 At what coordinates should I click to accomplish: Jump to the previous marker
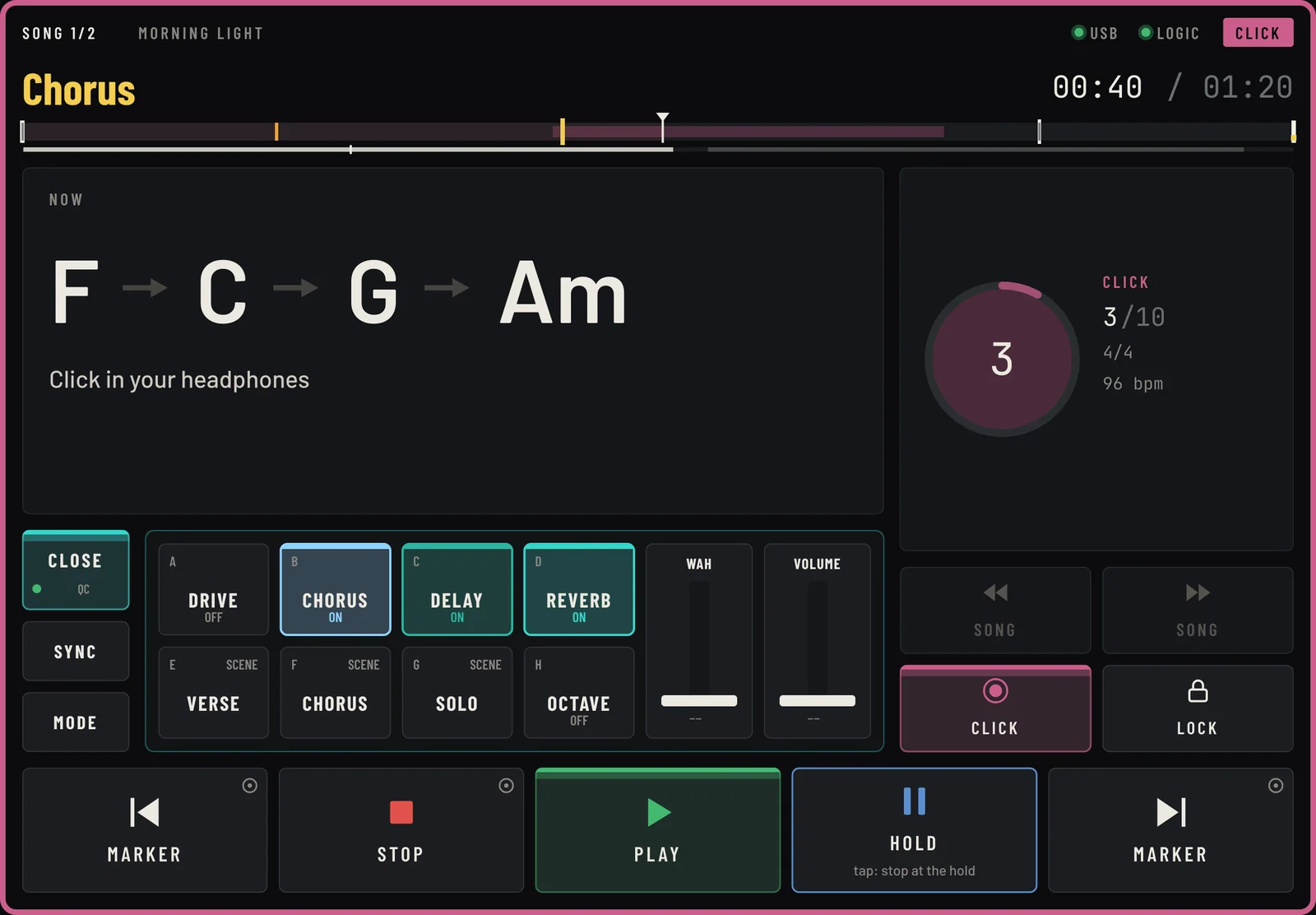(145, 829)
